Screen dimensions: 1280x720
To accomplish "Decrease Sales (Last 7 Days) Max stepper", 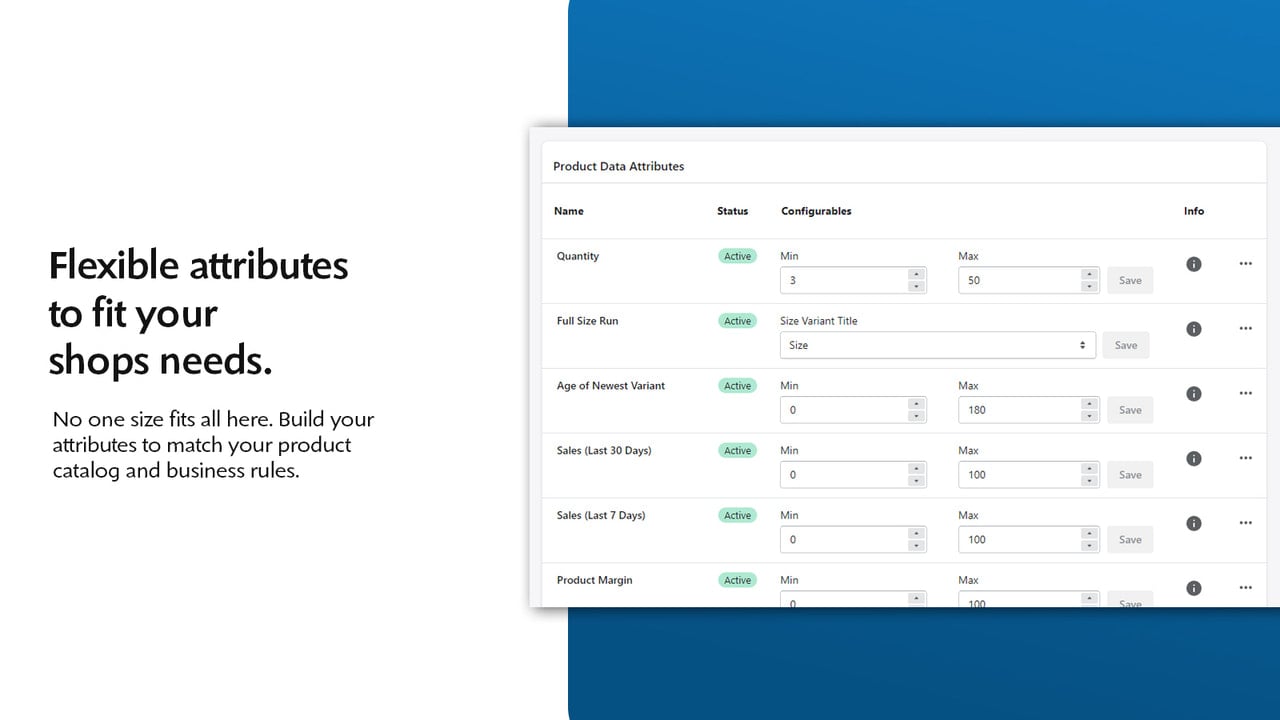I will pos(1089,546).
